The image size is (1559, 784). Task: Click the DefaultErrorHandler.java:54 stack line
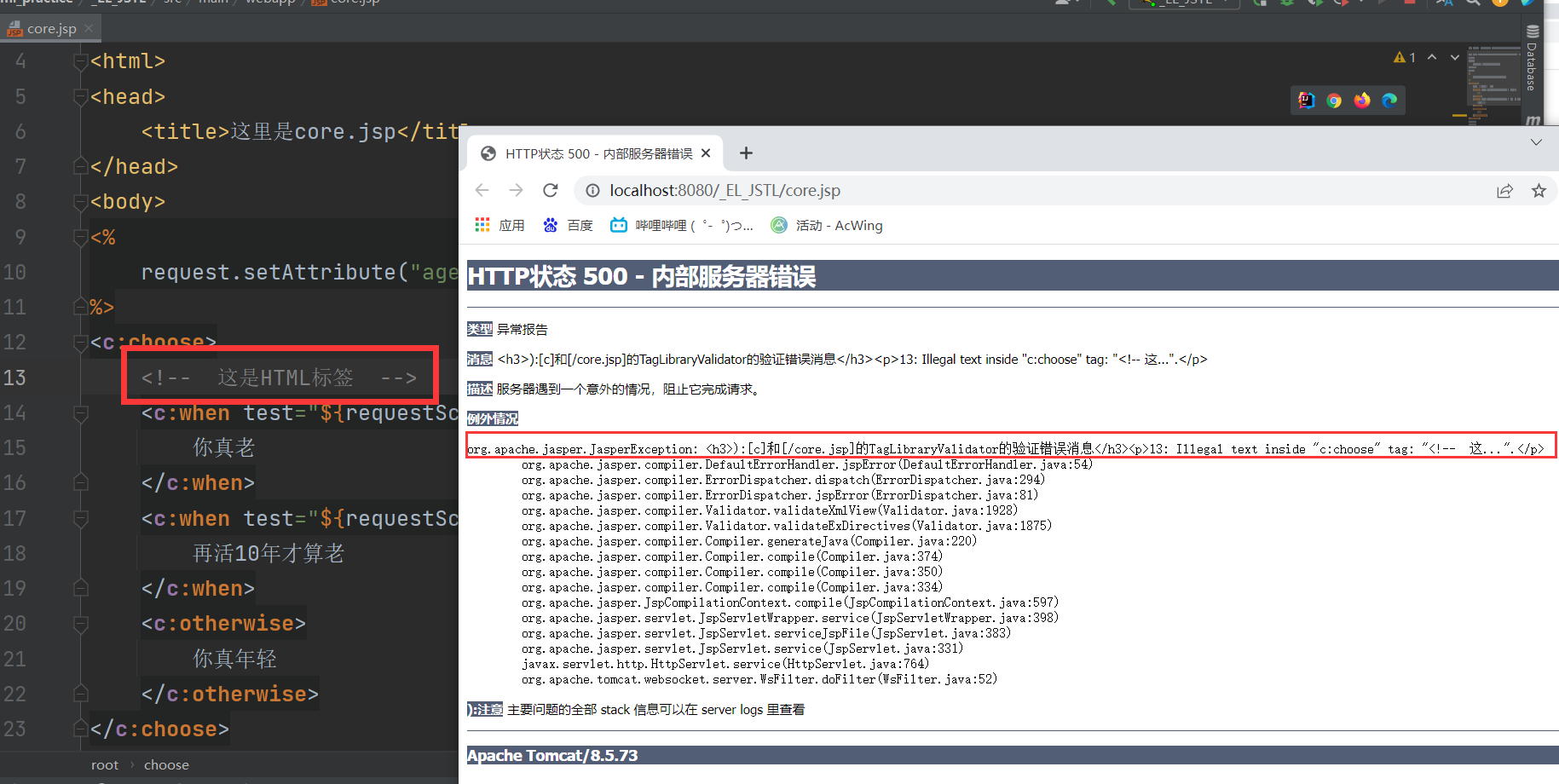[x=807, y=464]
